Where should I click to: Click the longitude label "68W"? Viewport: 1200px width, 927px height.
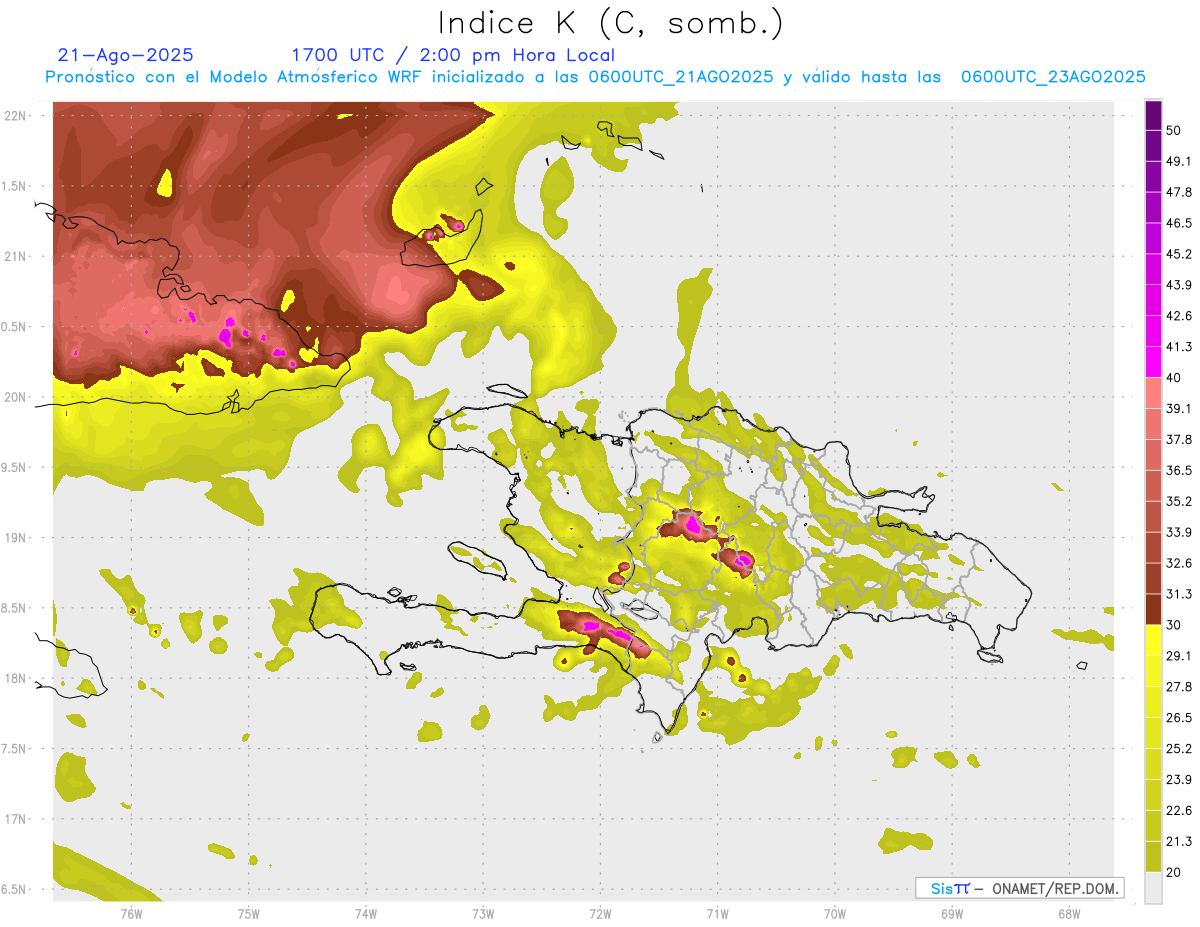[1068, 914]
